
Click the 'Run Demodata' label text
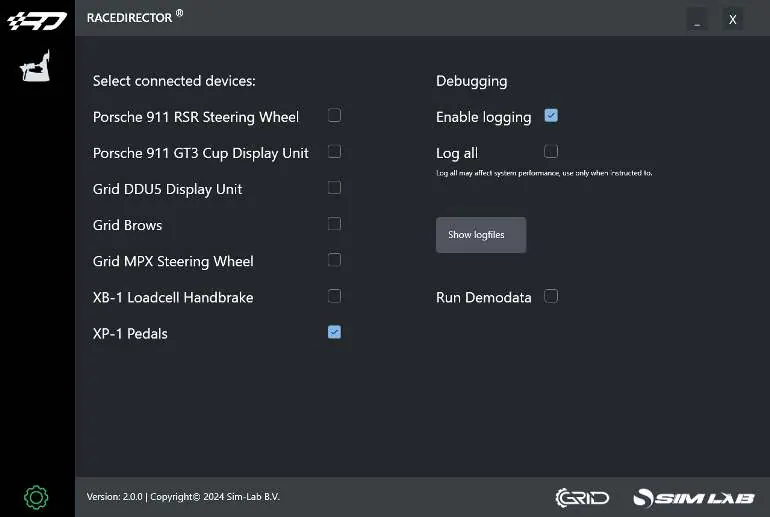(x=484, y=298)
